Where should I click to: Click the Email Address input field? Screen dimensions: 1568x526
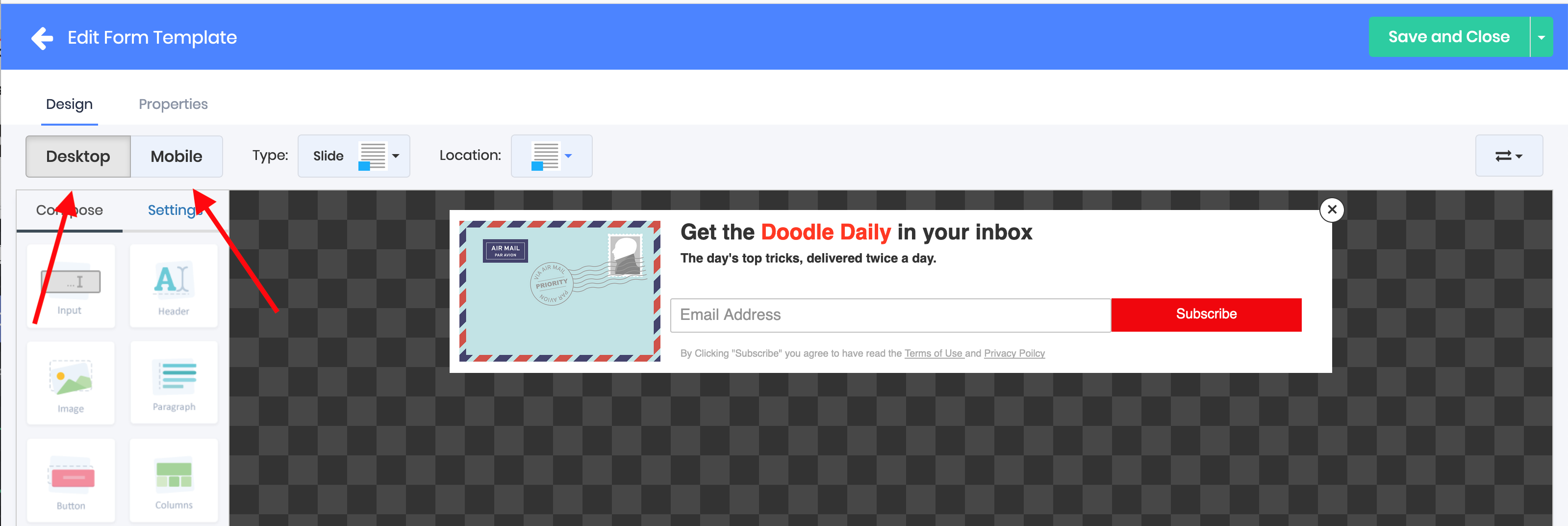tap(890, 315)
